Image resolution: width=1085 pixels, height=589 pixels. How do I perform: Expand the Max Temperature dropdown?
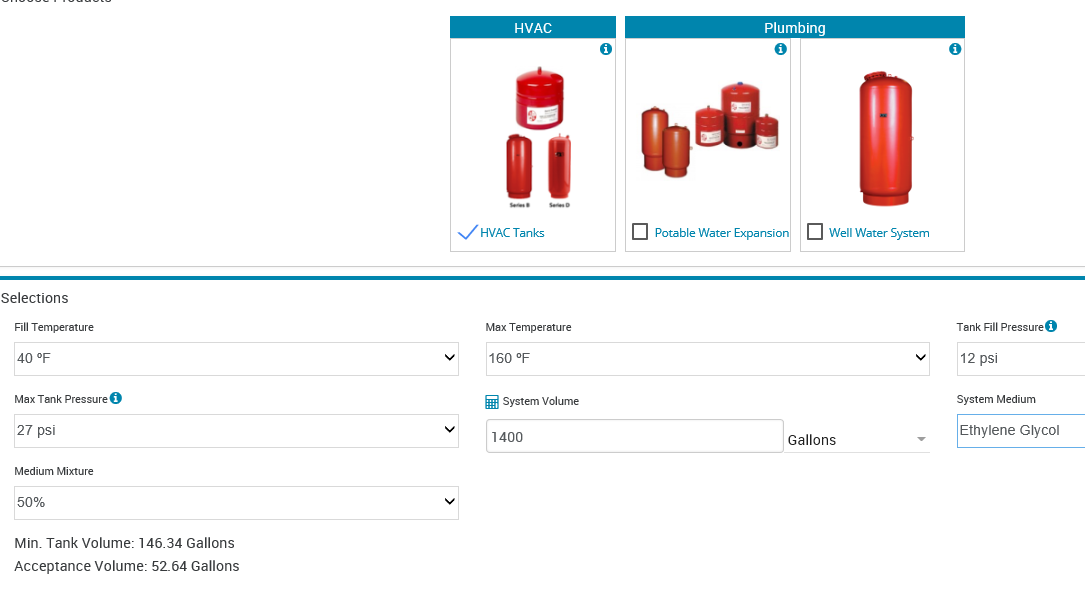click(707, 359)
